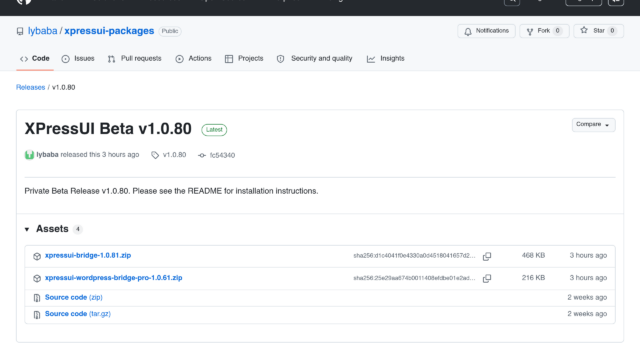Screen dimensions: 640x360
Task: Switch to the Issues tab
Action: (78, 59)
